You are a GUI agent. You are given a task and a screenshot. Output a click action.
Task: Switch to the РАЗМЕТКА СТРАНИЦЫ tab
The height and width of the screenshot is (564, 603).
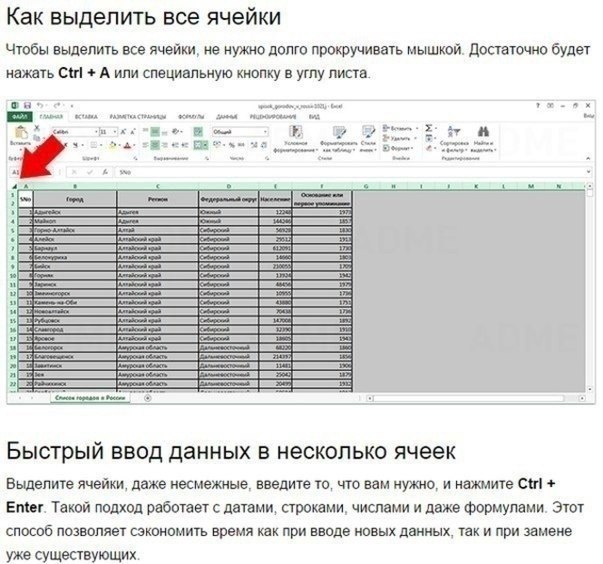point(138,116)
